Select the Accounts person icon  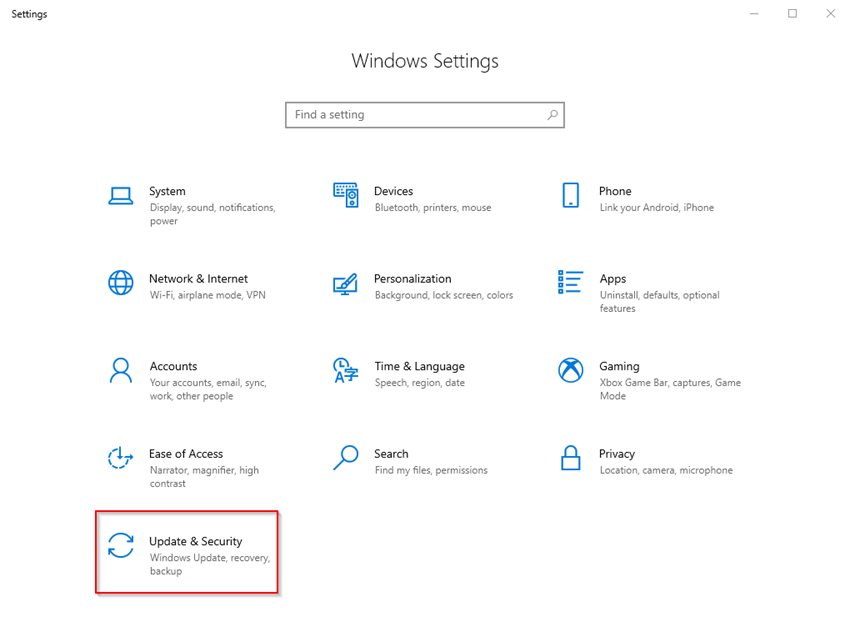[121, 371]
